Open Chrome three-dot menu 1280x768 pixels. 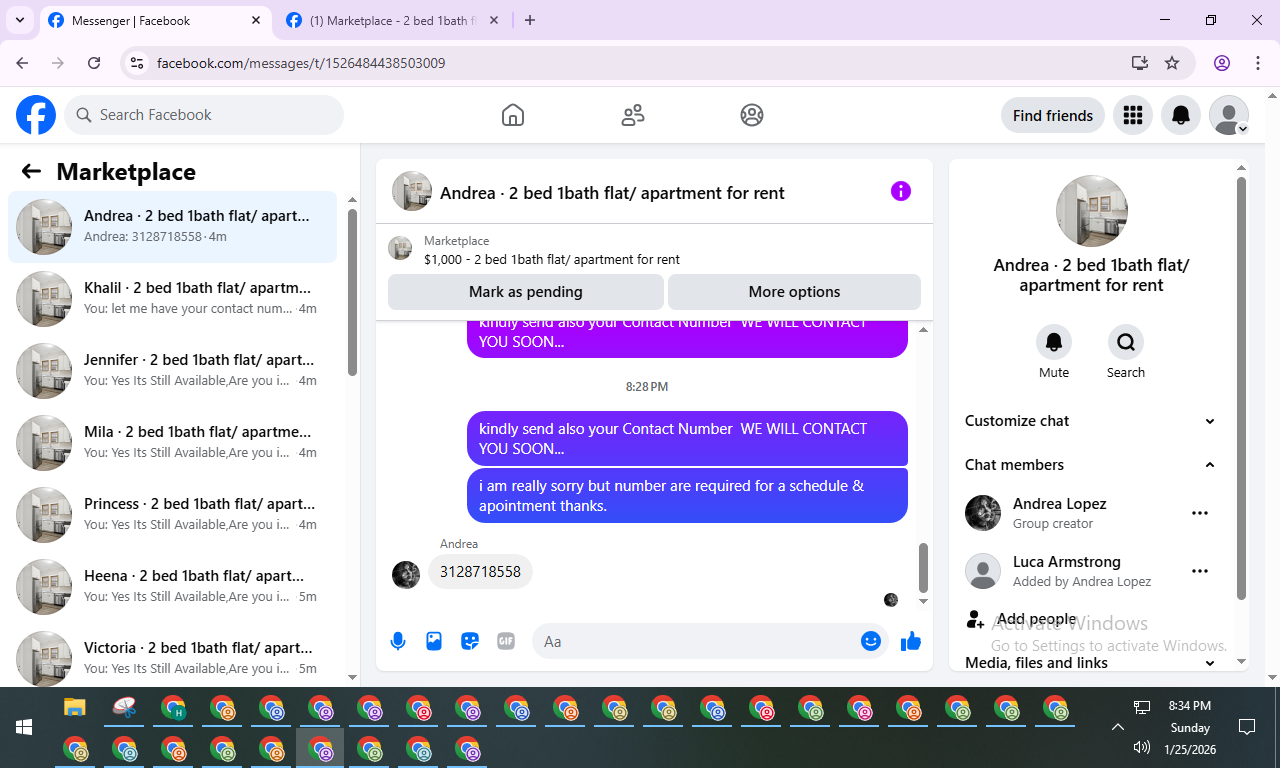pyautogui.click(x=1259, y=63)
